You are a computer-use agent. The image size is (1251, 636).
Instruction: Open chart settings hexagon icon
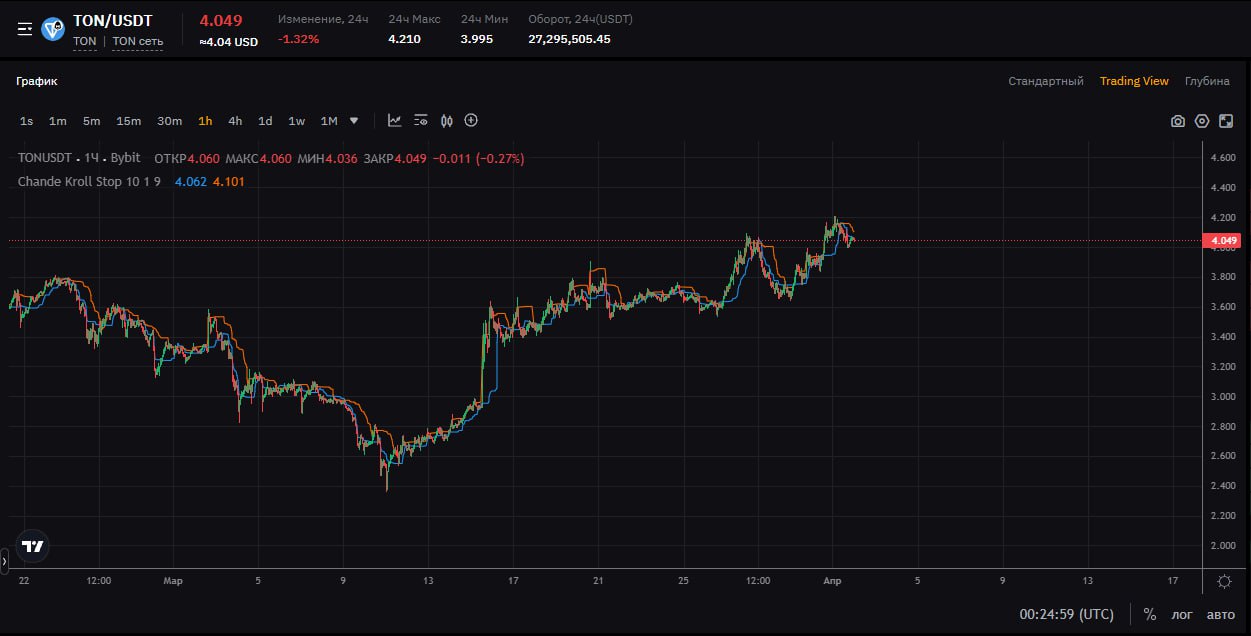pyautogui.click(x=1202, y=121)
